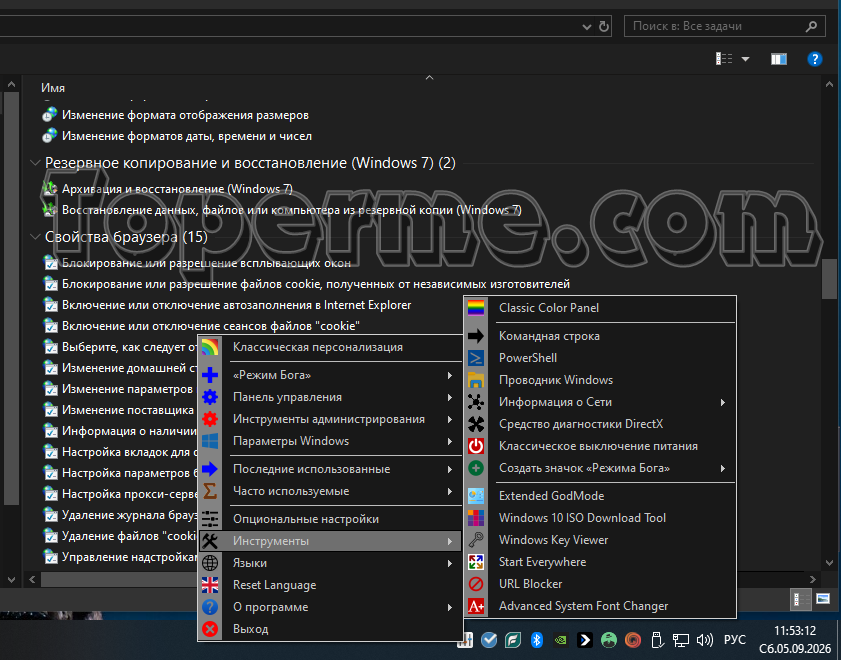Click the URL Blocker prohibition icon
This screenshot has width=841, height=660.
(x=476, y=584)
